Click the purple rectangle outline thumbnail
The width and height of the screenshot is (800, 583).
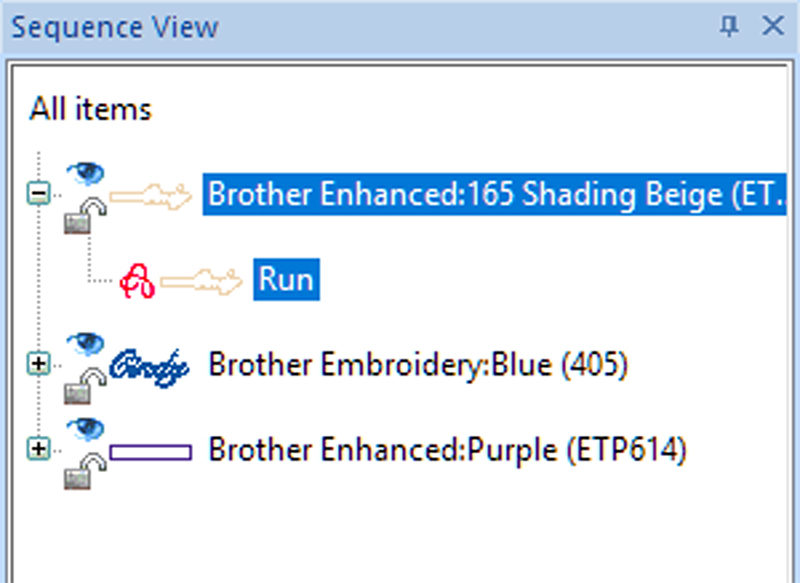(x=150, y=452)
